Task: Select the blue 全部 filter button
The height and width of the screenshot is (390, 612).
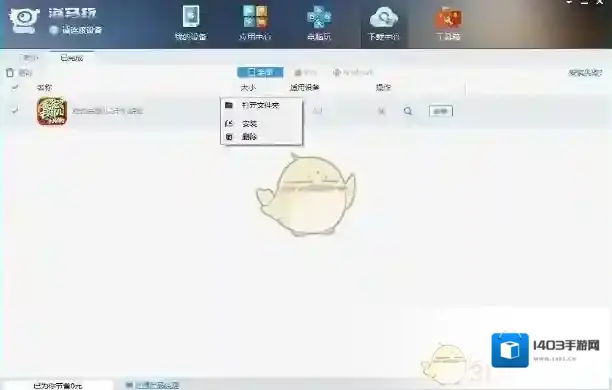Action: (x=260, y=72)
